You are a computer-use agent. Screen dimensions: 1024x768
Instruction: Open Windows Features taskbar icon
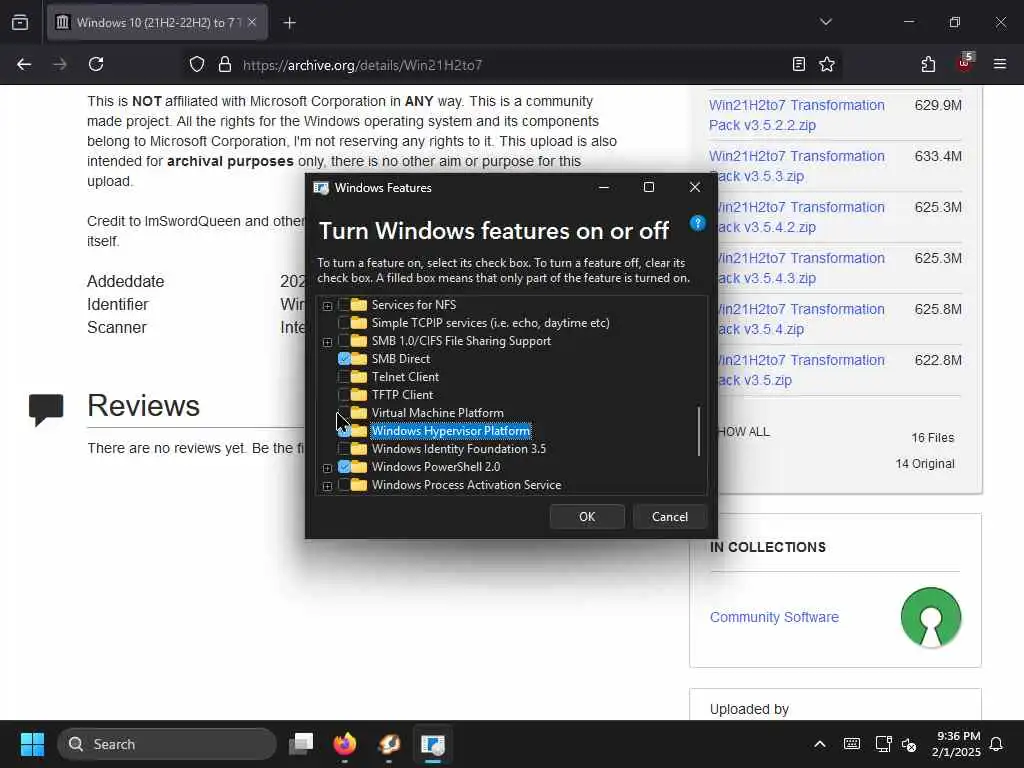(x=432, y=744)
